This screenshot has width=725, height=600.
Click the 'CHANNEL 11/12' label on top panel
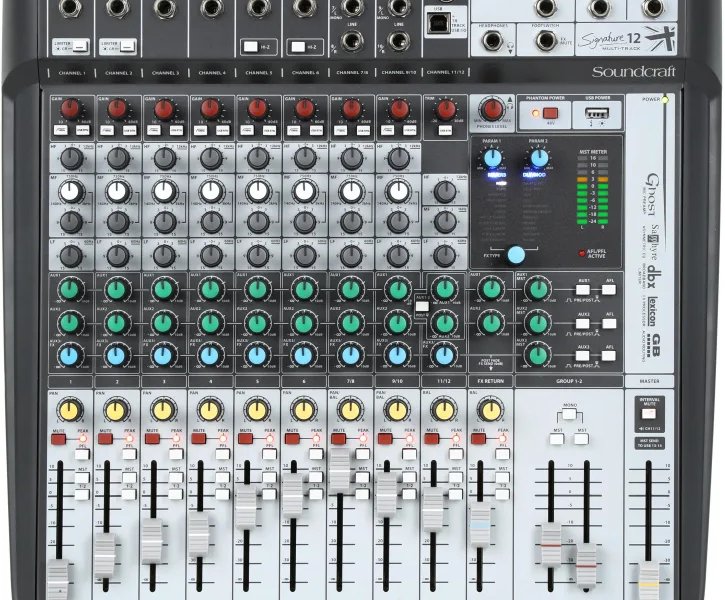click(446, 72)
